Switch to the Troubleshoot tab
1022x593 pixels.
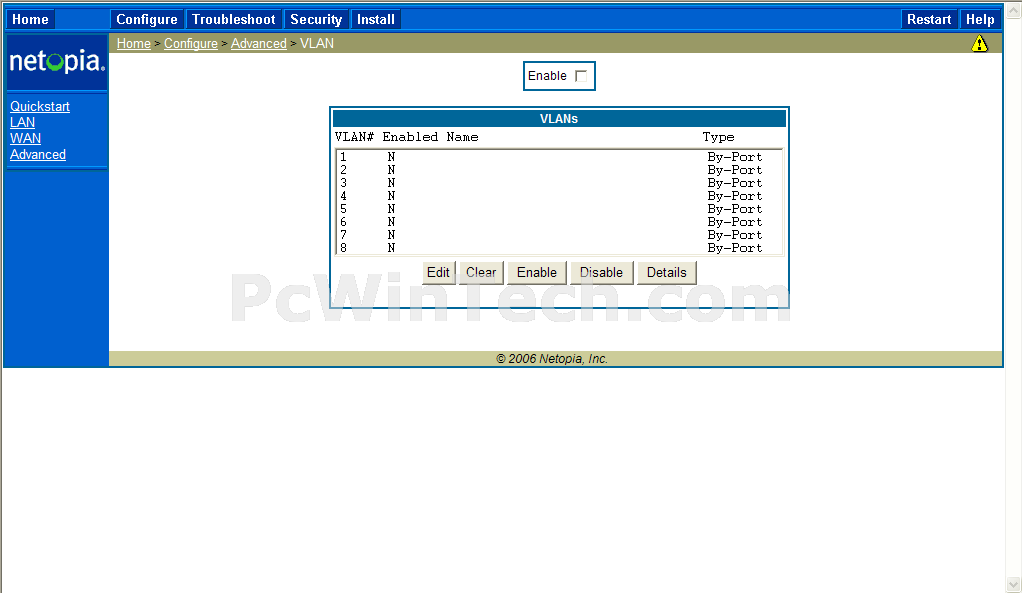click(x=234, y=20)
